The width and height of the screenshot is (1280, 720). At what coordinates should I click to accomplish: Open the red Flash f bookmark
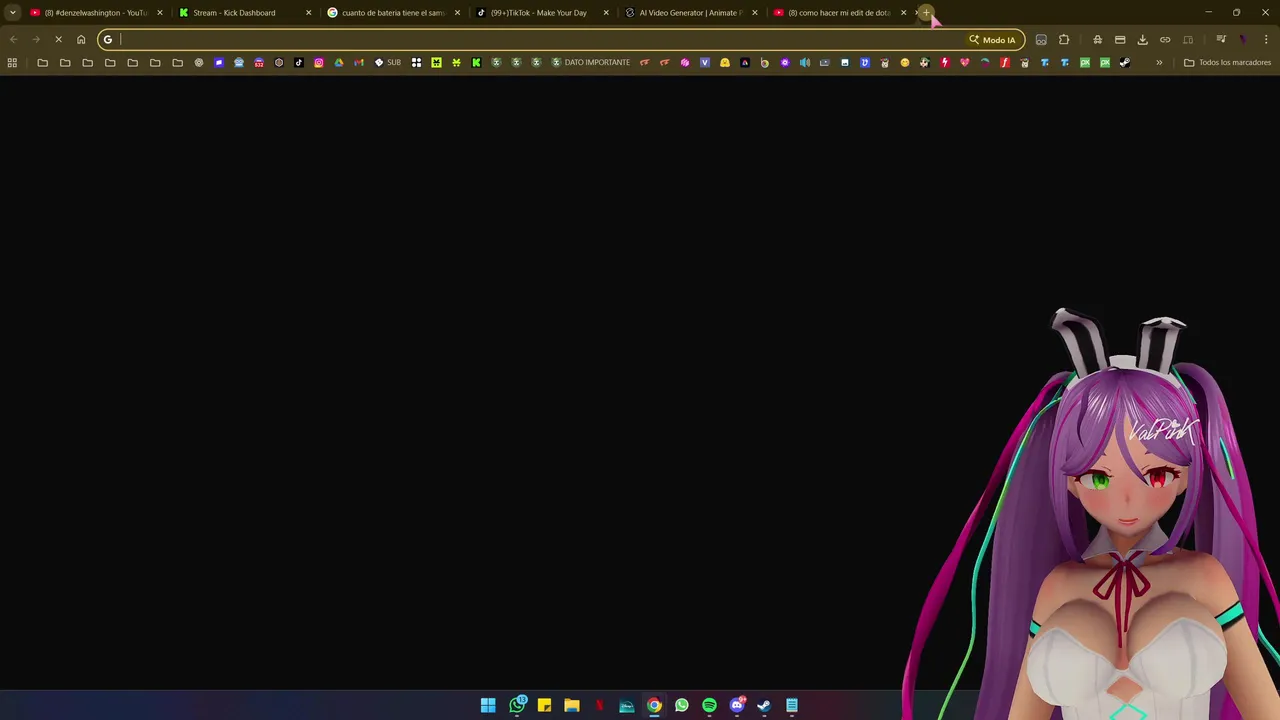pos(1004,63)
